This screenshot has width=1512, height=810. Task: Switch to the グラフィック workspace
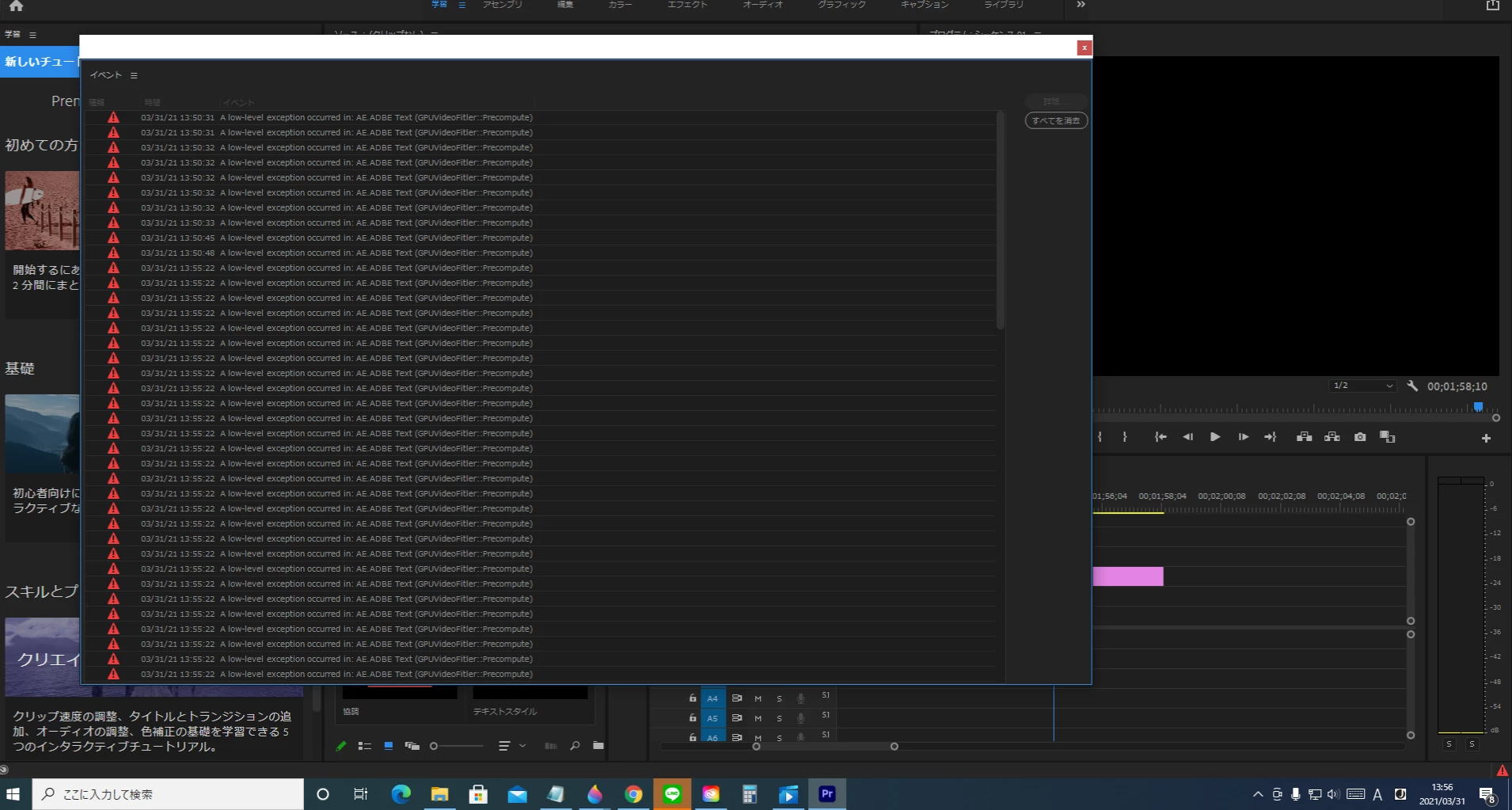coord(841,5)
